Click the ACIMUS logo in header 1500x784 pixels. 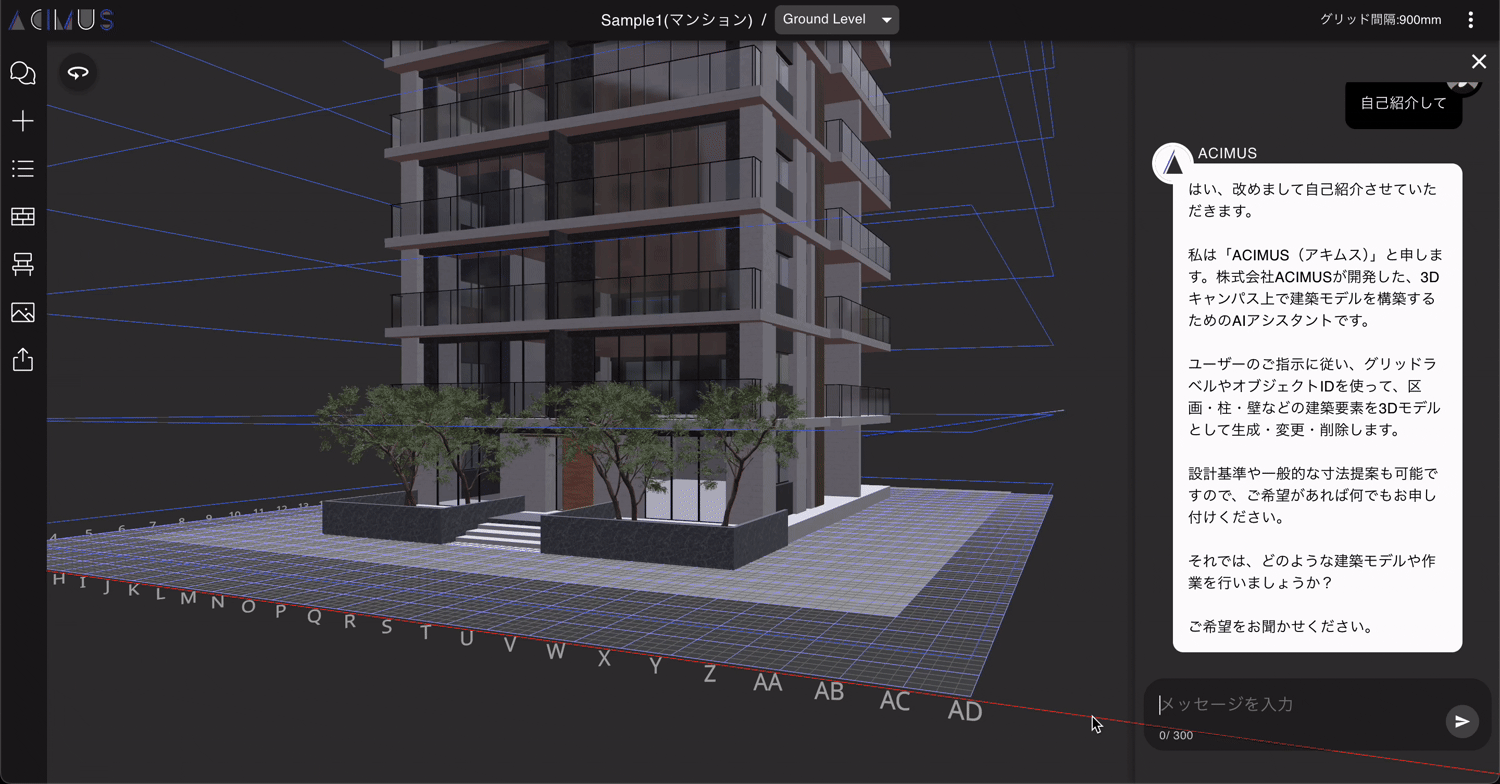(60, 20)
